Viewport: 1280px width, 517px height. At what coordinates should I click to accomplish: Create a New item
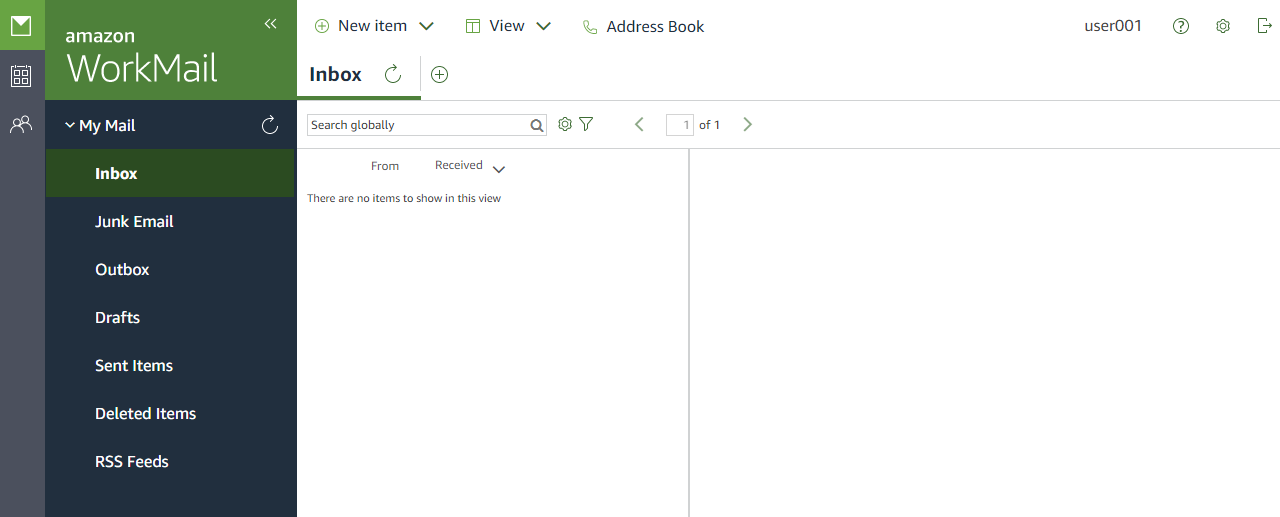tap(361, 26)
